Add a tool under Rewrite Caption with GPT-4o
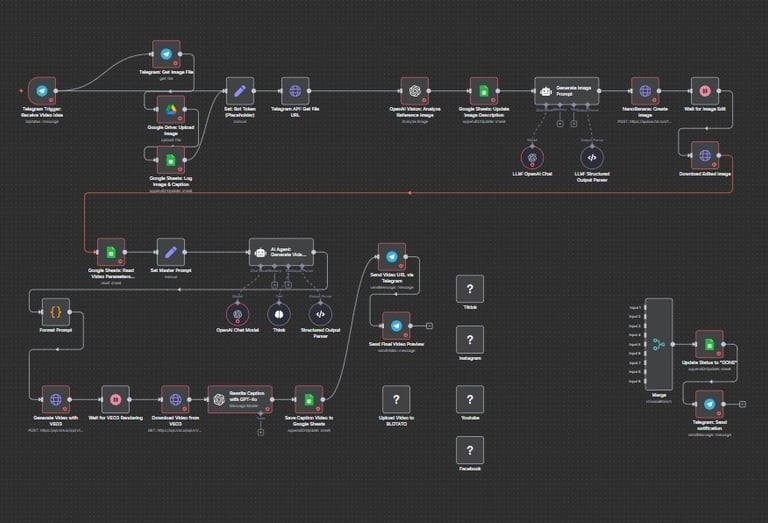This screenshot has width=768, height=523. tap(261, 432)
